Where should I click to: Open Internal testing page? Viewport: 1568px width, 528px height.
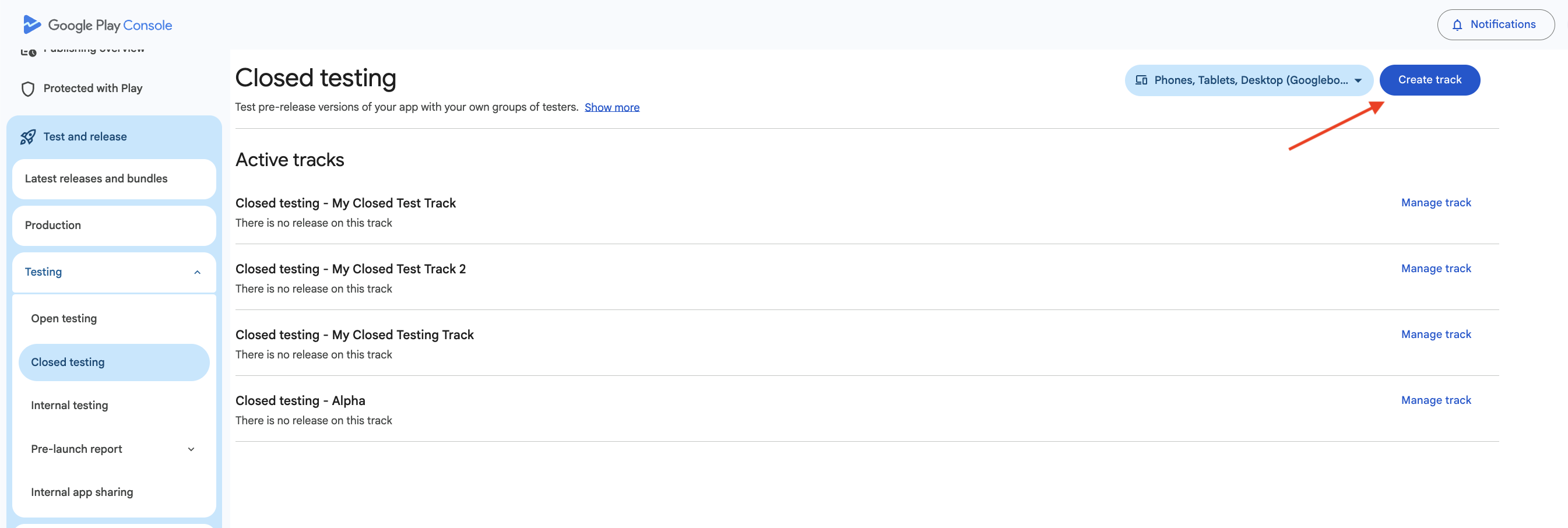point(114,406)
